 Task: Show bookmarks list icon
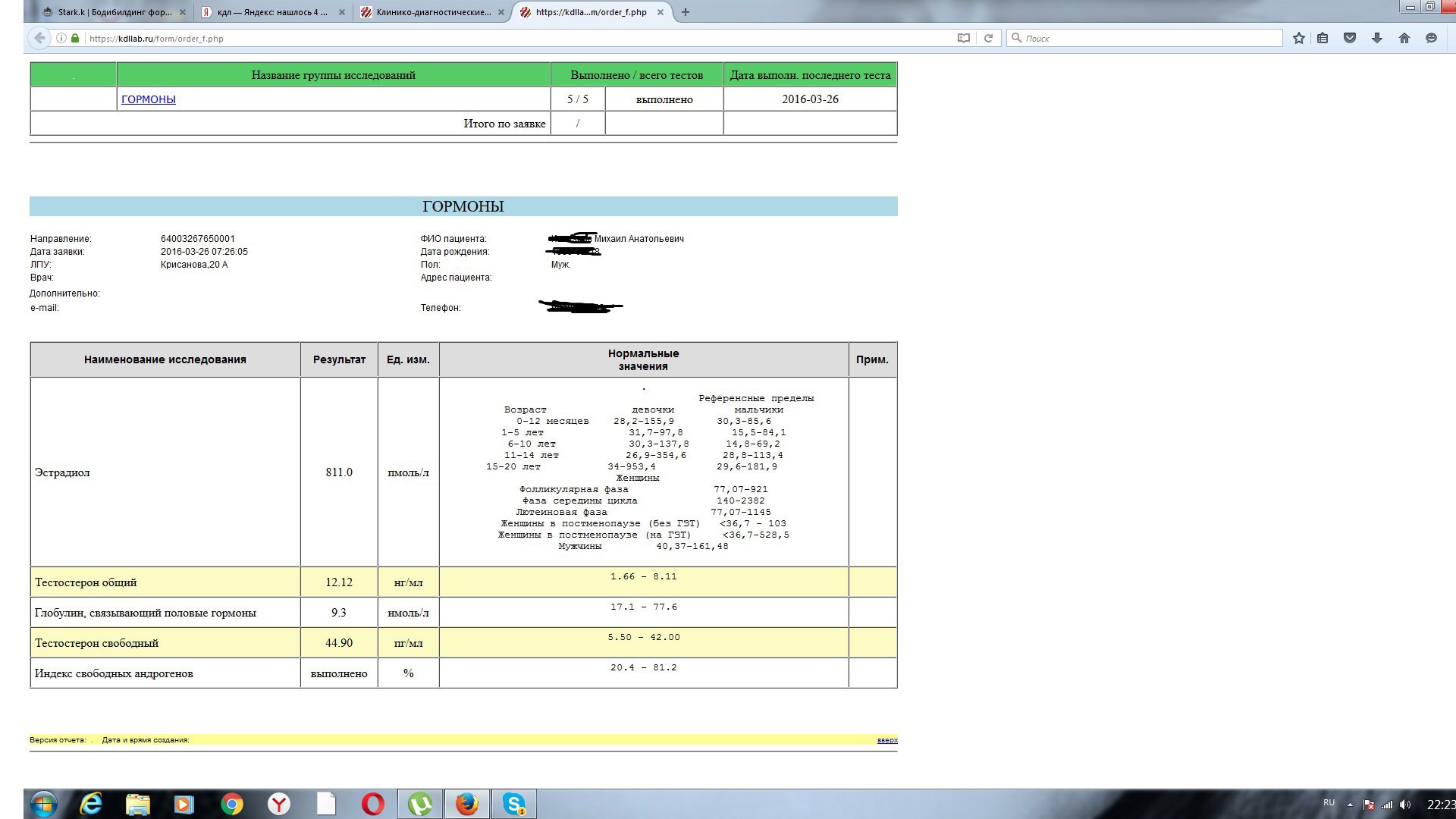coord(1323,38)
